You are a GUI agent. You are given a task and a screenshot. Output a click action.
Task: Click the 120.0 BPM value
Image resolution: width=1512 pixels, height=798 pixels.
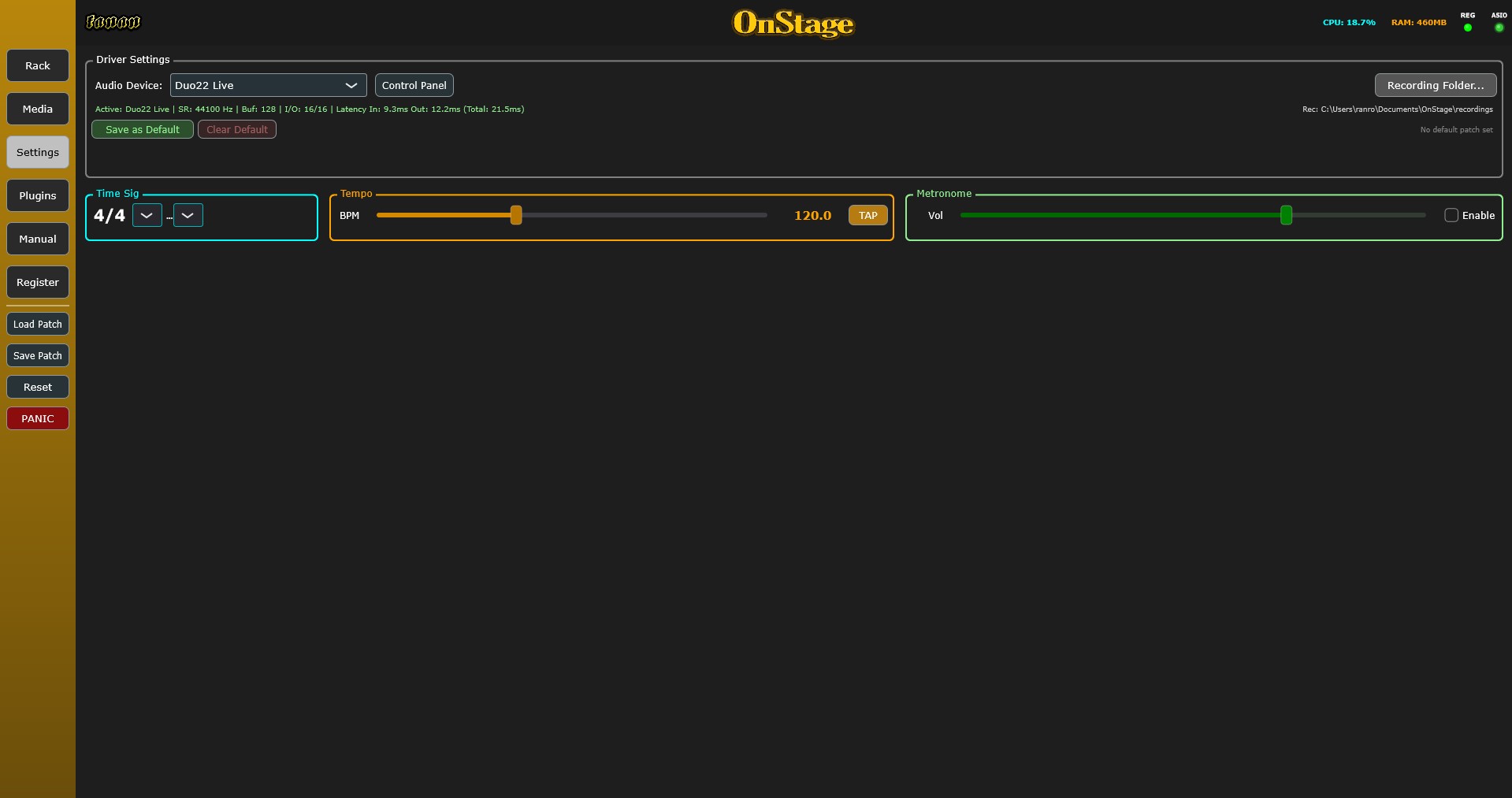point(812,215)
